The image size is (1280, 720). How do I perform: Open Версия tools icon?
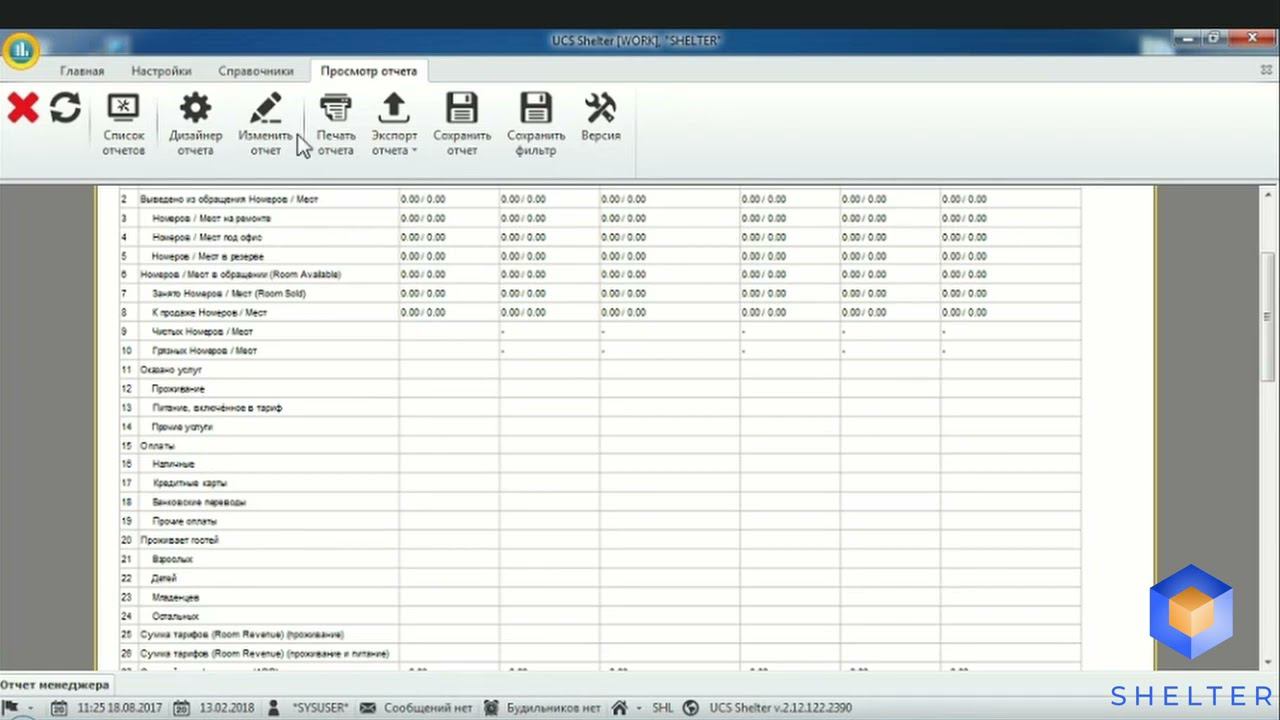(x=600, y=117)
